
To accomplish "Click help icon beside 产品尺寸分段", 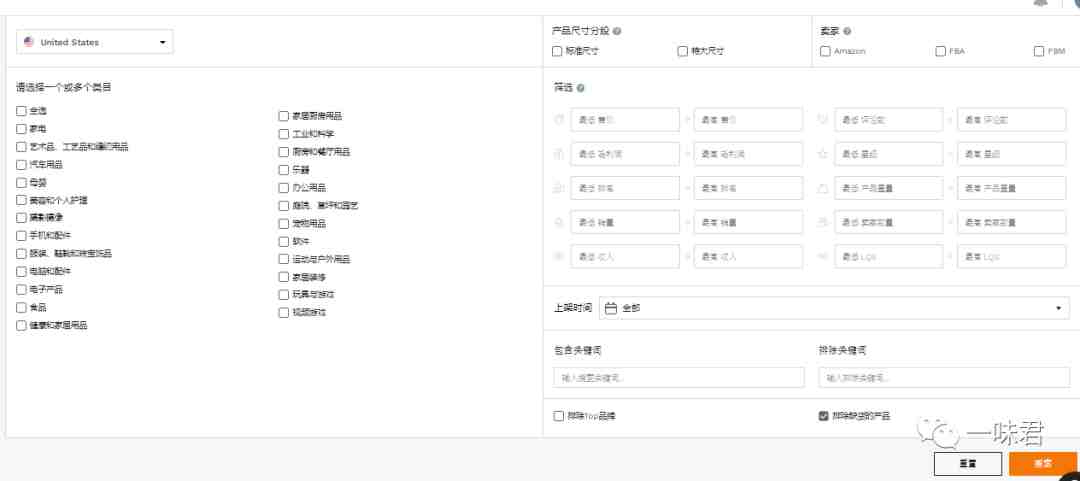I will pos(617,31).
